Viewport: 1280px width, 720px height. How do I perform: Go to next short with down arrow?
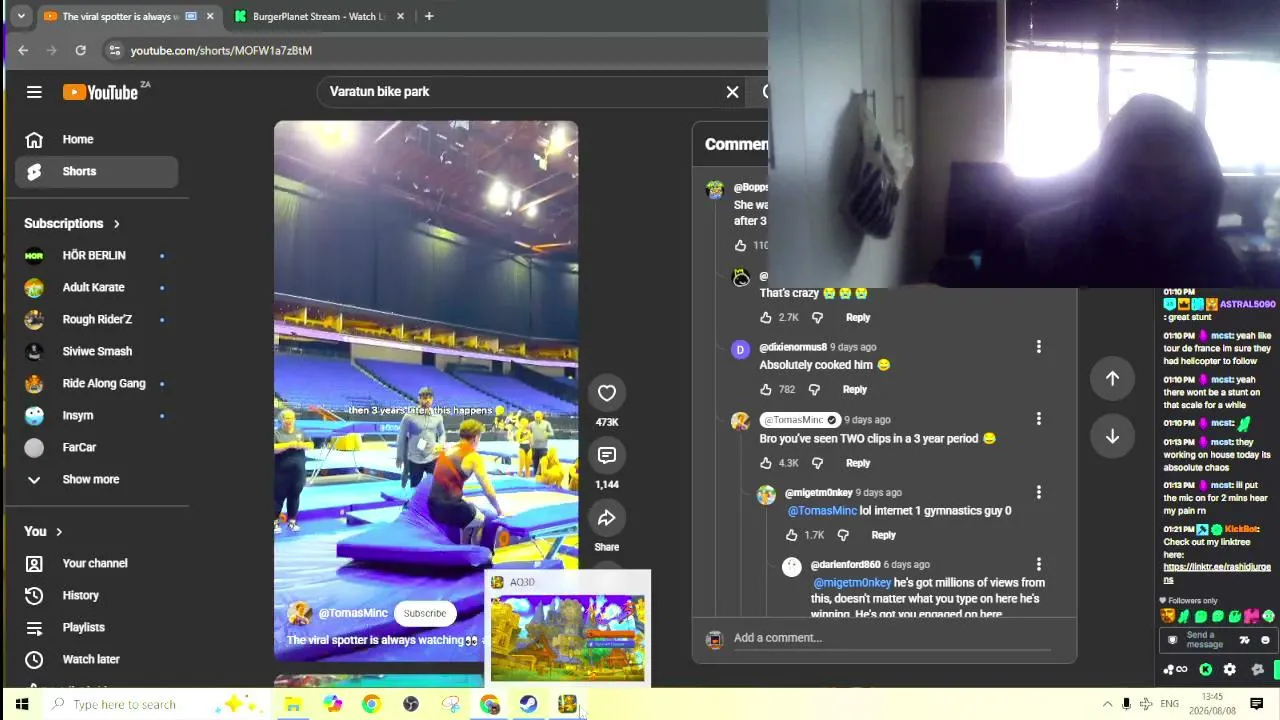pyautogui.click(x=1112, y=436)
